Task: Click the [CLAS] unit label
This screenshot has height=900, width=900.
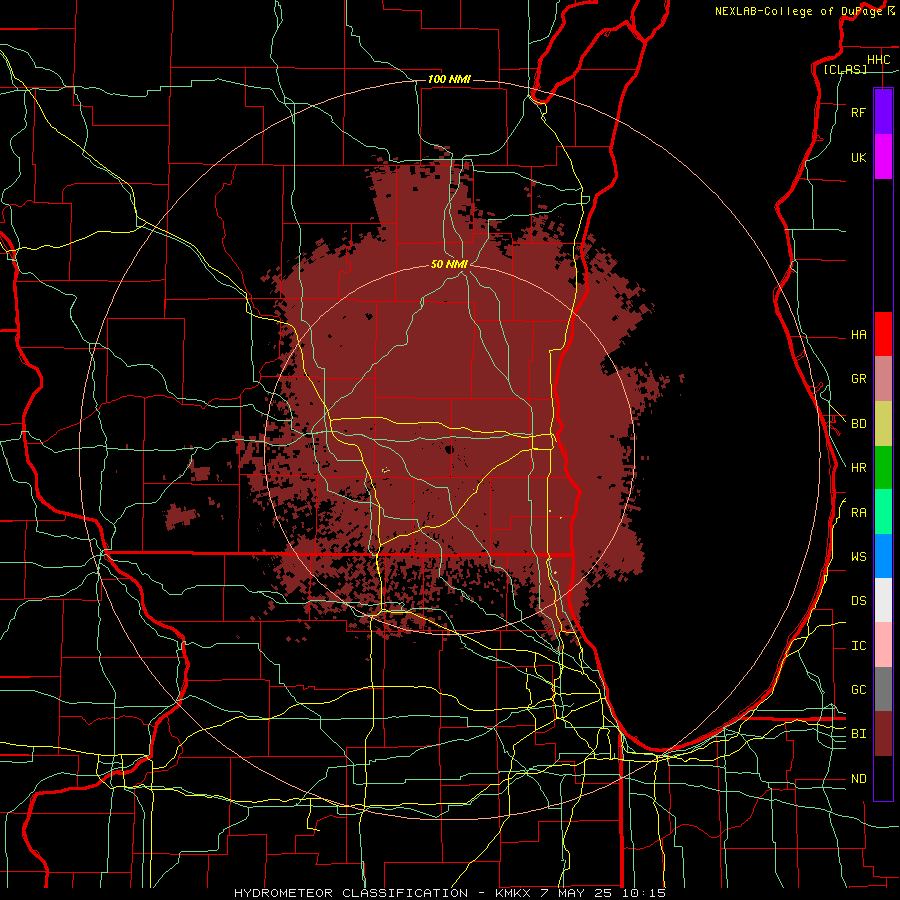Action: coord(845,69)
